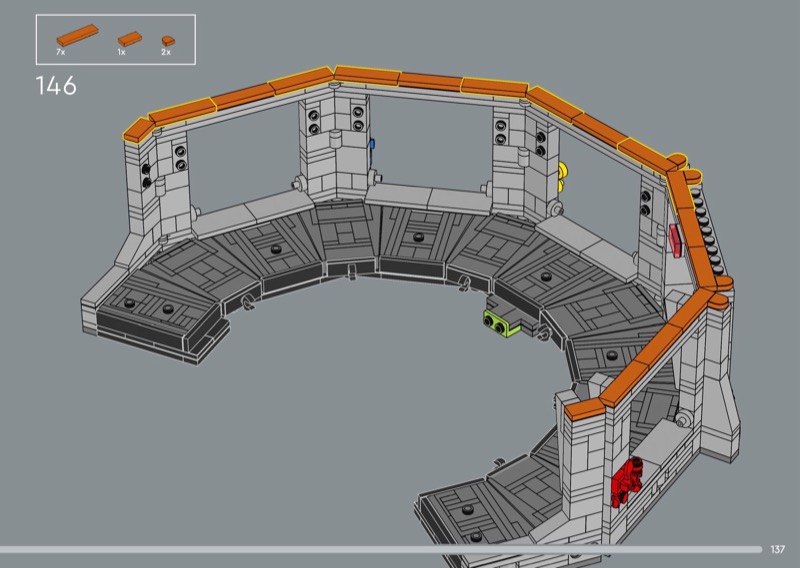800x568 pixels.
Task: Click the two round orange tiles at right corner
Action: (686, 167)
